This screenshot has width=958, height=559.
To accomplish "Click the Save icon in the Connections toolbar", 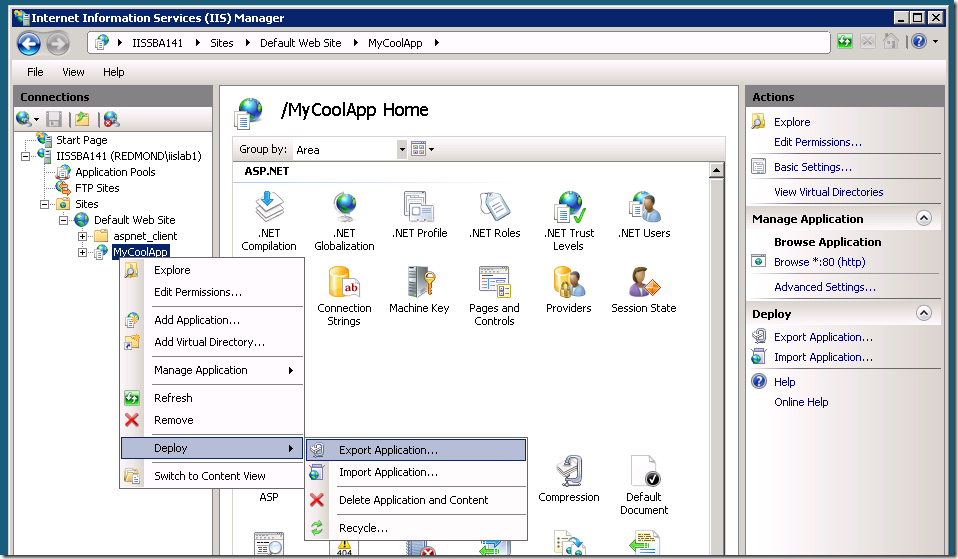I will [x=54, y=119].
